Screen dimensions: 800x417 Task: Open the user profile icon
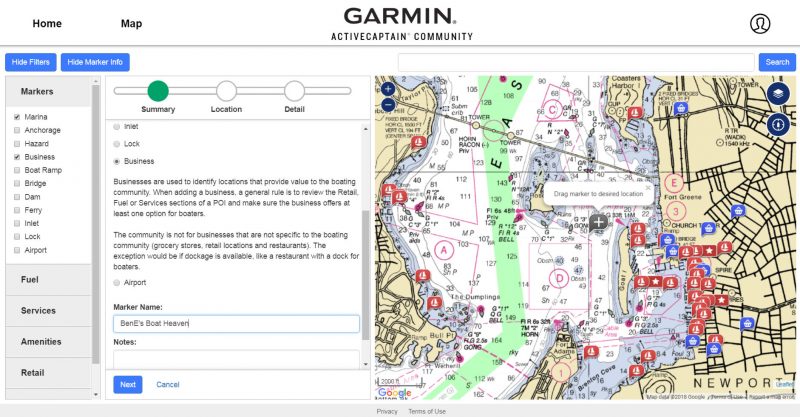click(760, 23)
